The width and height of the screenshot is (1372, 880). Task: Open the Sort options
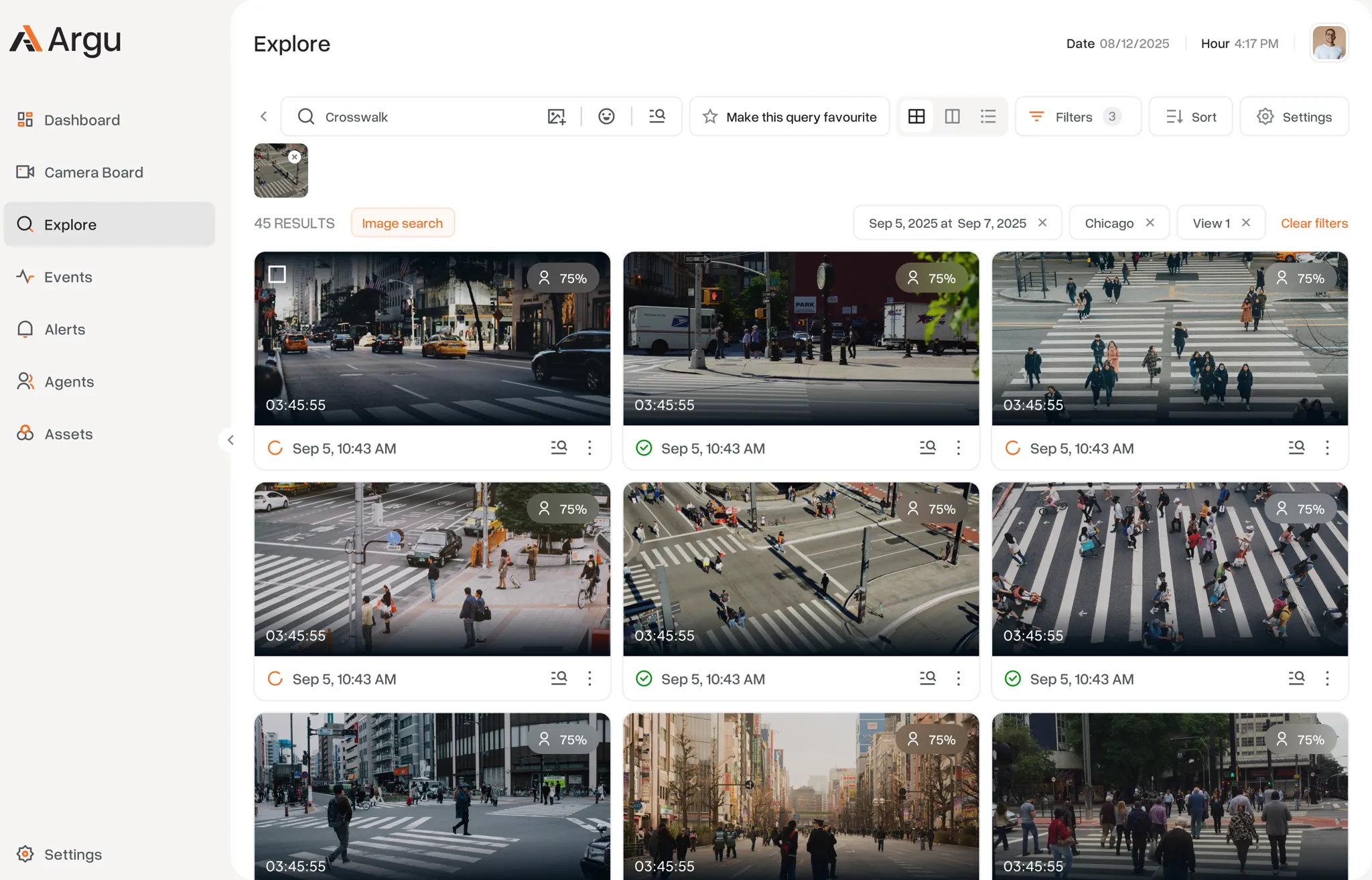(1190, 117)
